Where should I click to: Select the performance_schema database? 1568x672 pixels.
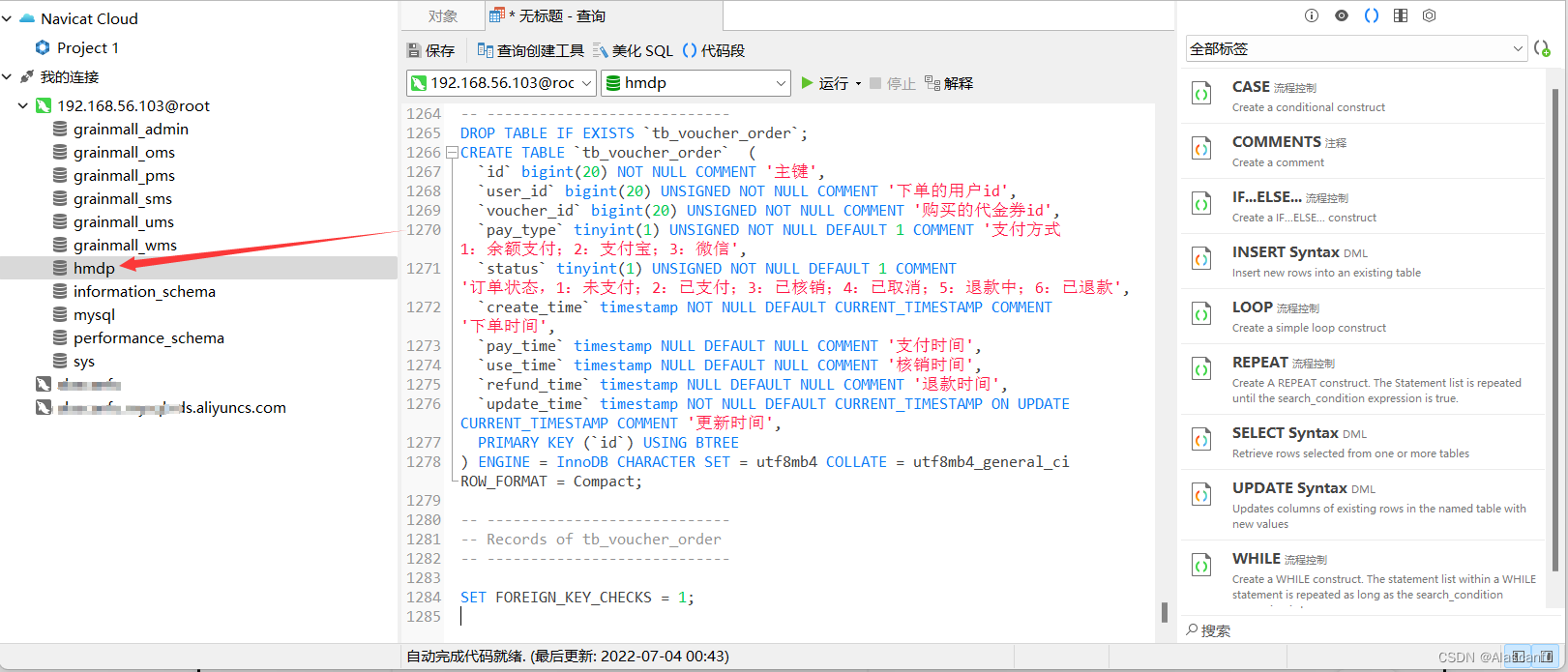[x=148, y=337]
